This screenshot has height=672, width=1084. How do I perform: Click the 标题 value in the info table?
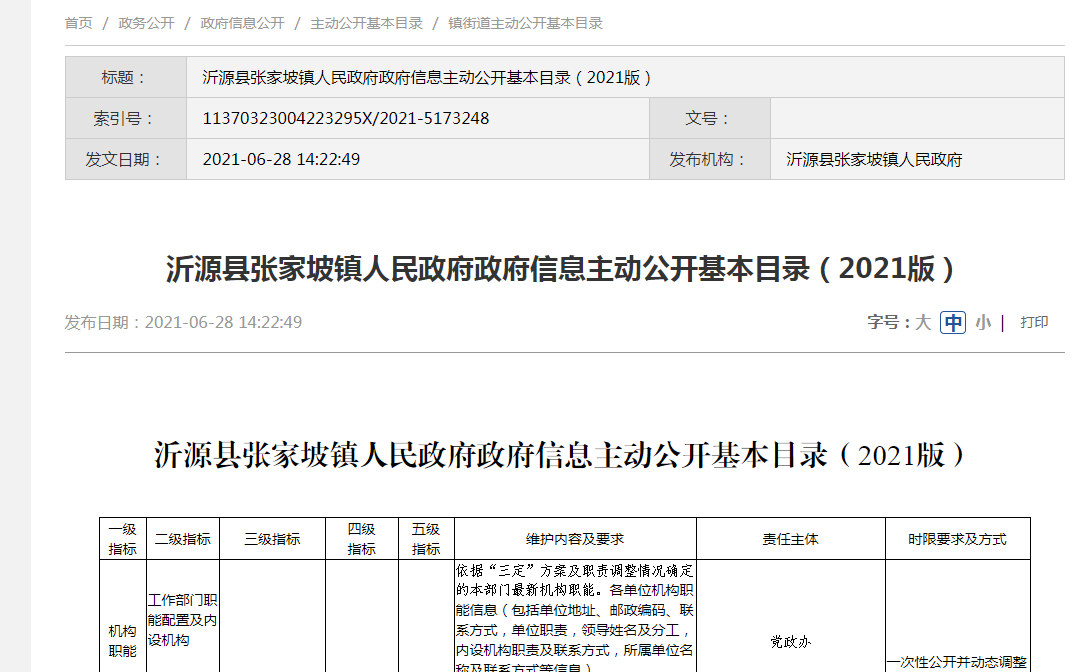coord(427,77)
